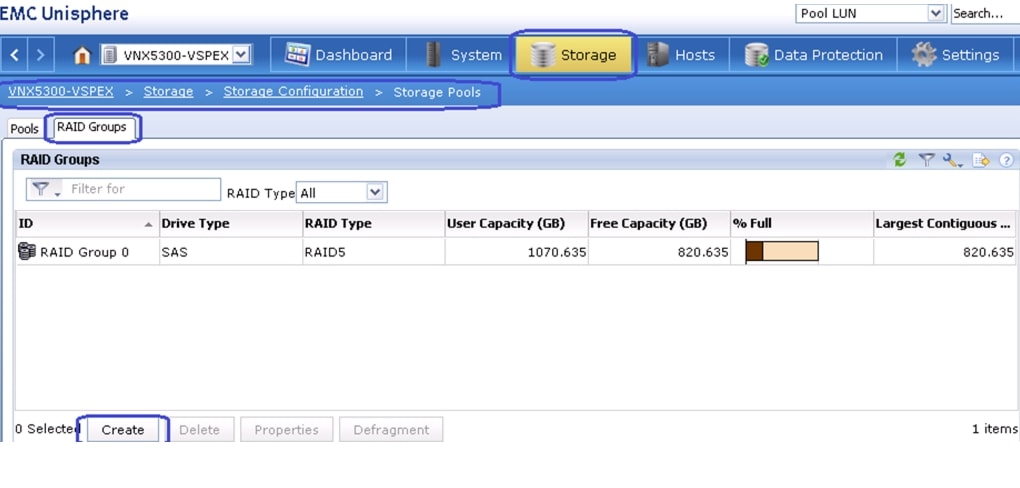Image resolution: width=1020 pixels, height=488 pixels.
Task: Go to home icon
Action: 82,55
